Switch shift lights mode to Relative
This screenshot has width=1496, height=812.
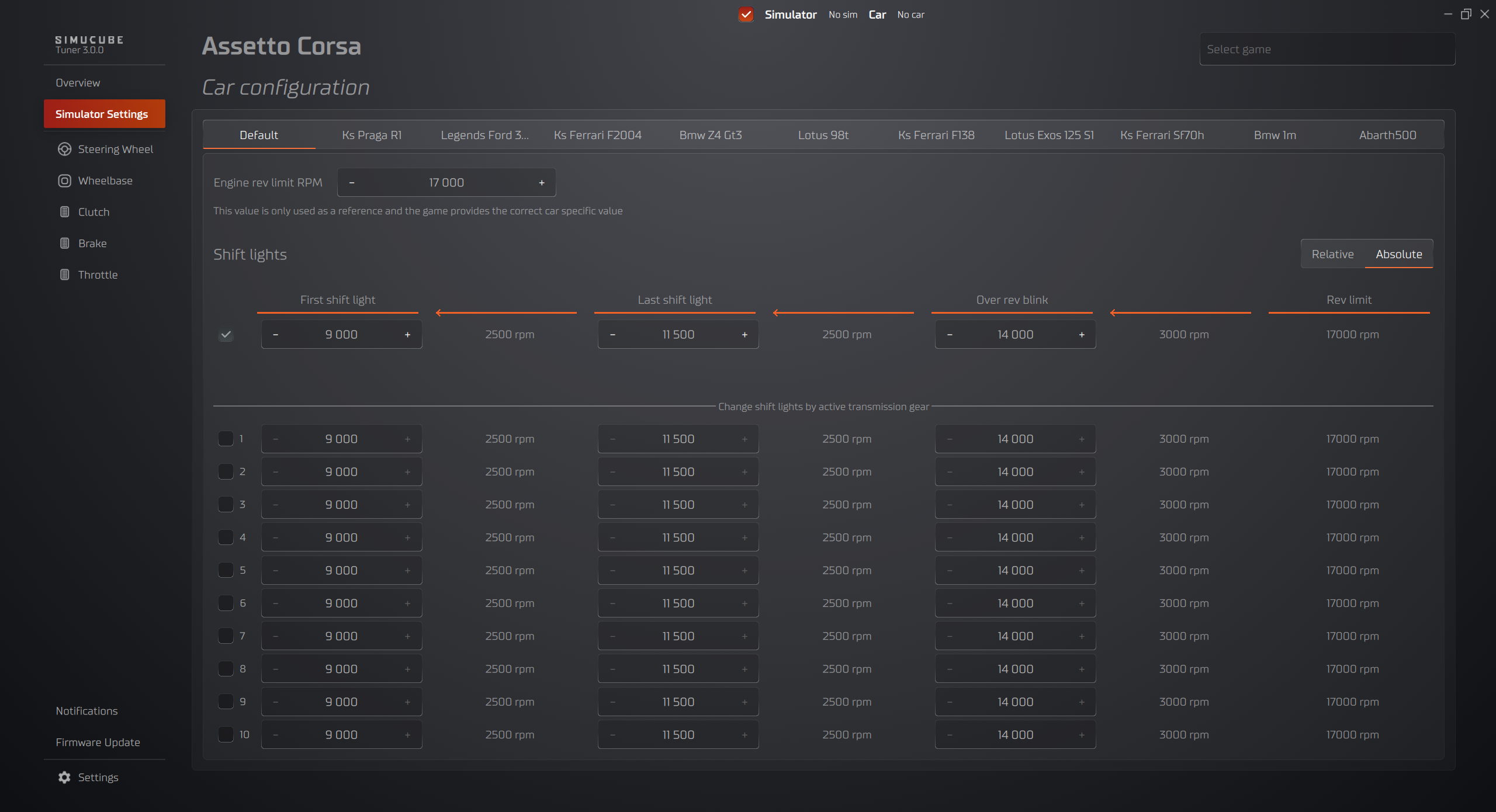(1332, 254)
